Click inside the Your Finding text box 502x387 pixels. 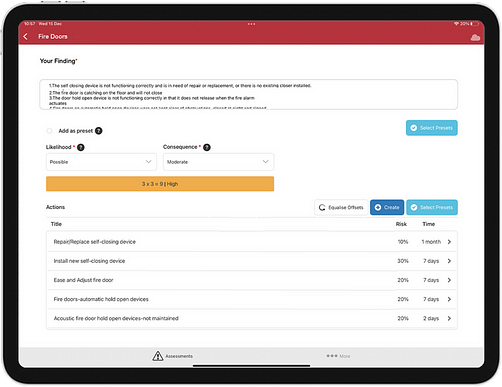pos(248,94)
